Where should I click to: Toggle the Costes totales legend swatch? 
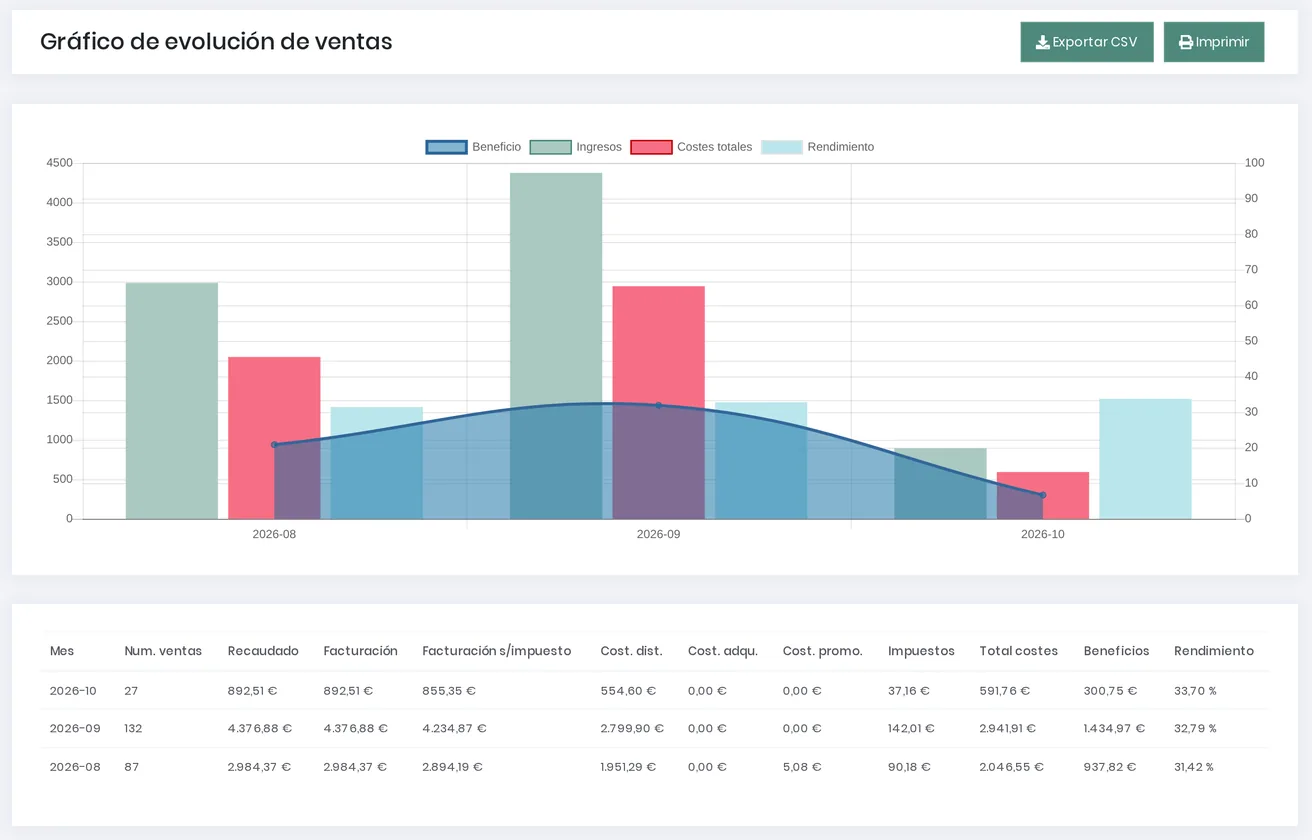pyautogui.click(x=651, y=147)
